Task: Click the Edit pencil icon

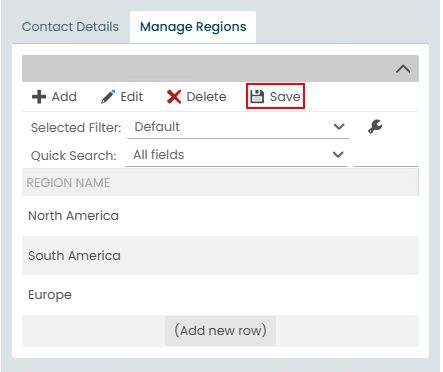Action: pyautogui.click(x=108, y=97)
